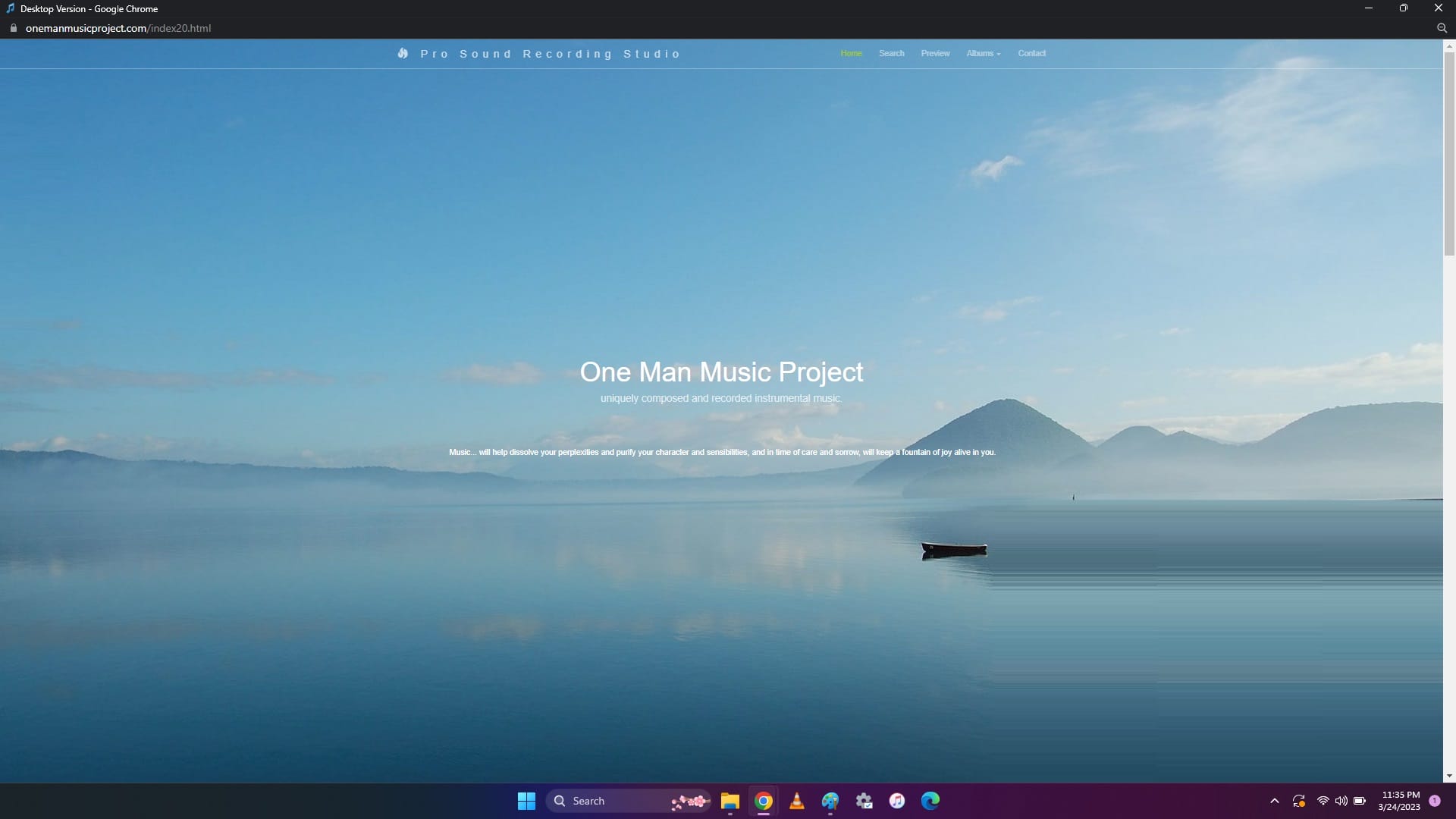
Task: Open the Contact page link
Action: coord(1031,53)
